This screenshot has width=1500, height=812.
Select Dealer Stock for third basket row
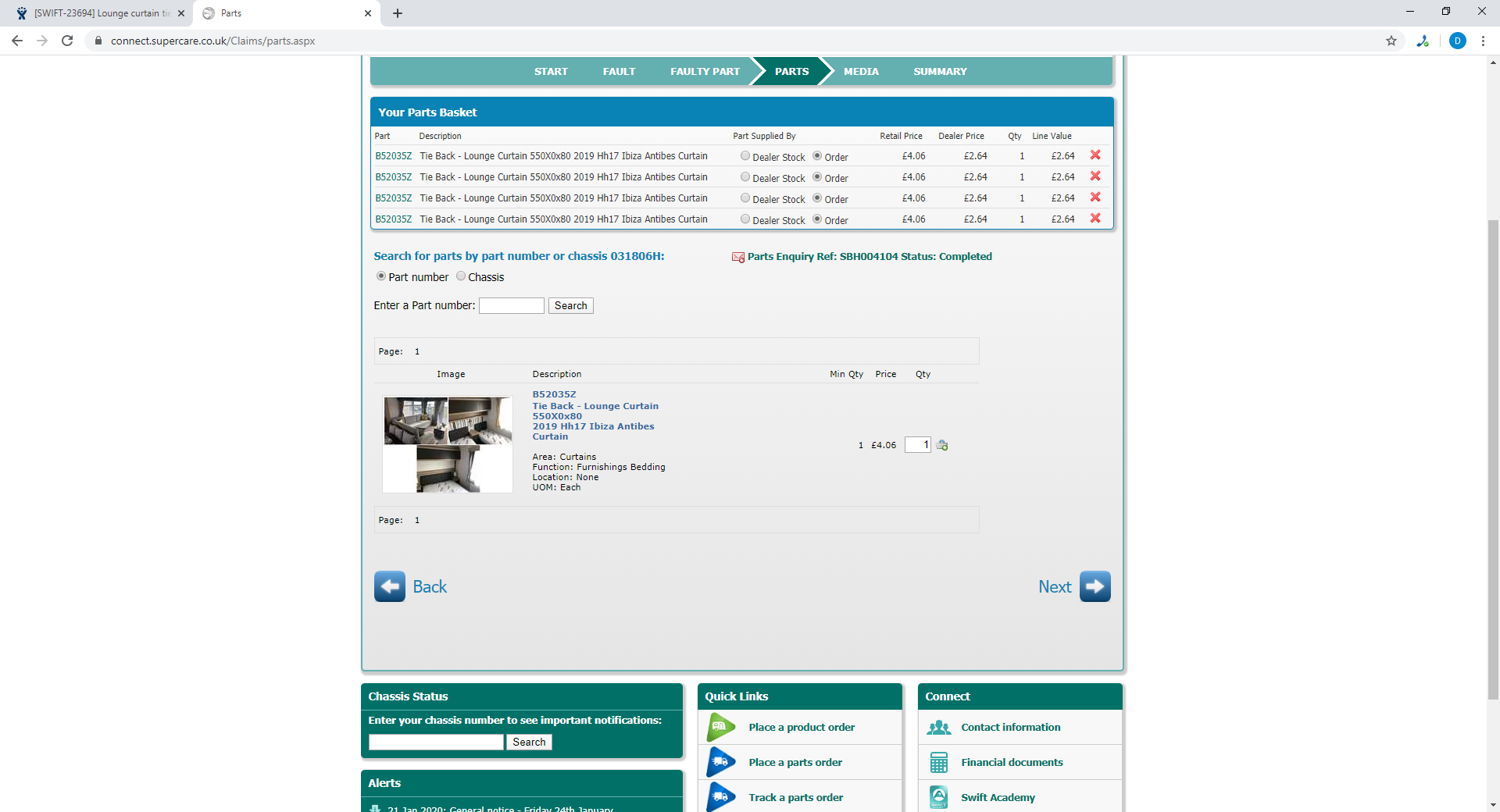pyautogui.click(x=745, y=198)
